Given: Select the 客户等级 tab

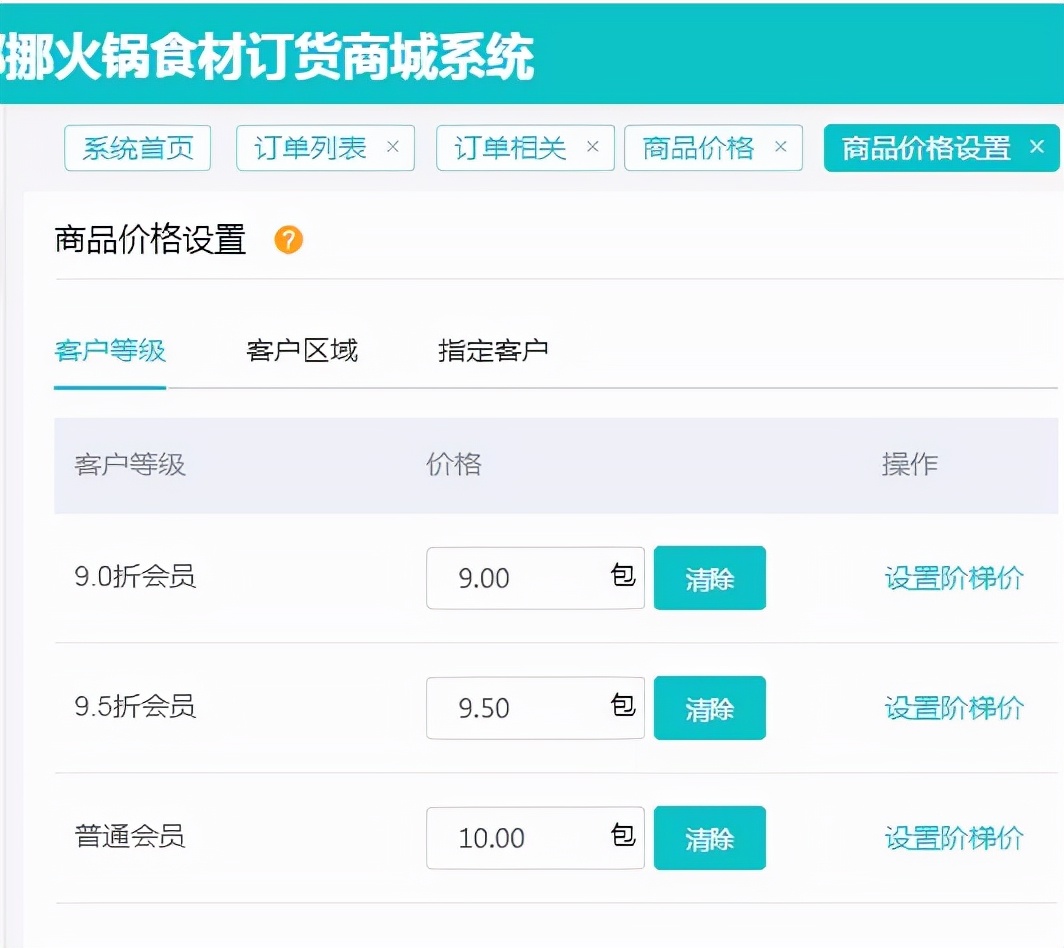Looking at the screenshot, I should pyautogui.click(x=109, y=349).
